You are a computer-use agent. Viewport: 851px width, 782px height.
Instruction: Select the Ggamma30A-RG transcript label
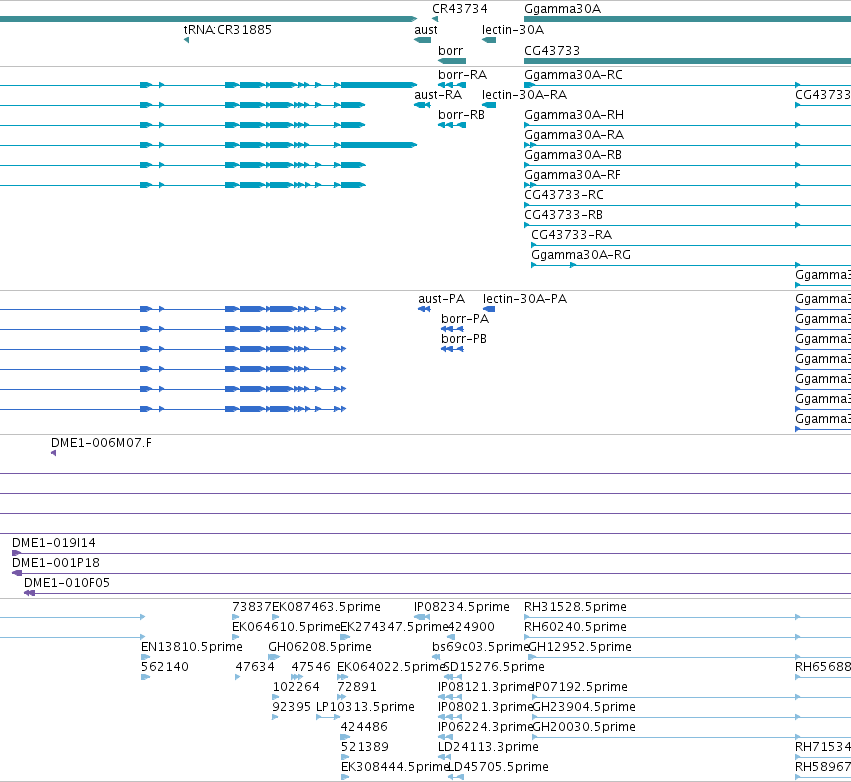click(581, 255)
